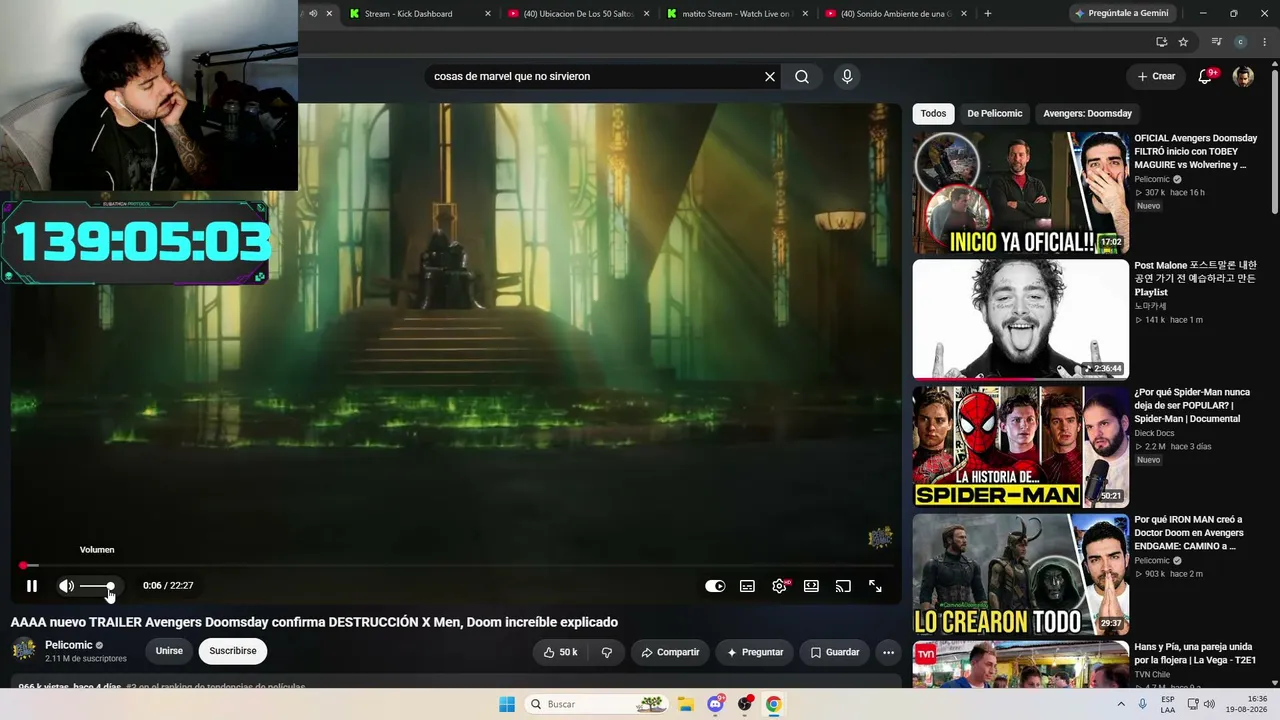Mute the video with the speaker icon

tap(66, 586)
